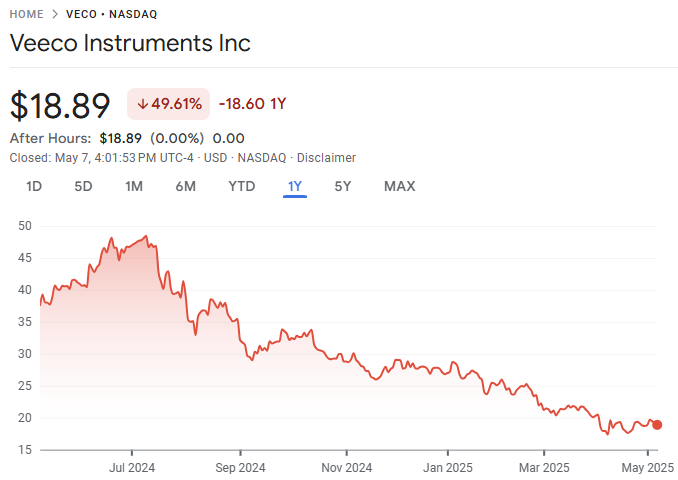Click the red endpoint dot on the chart
The height and width of the screenshot is (480, 678).
point(657,425)
